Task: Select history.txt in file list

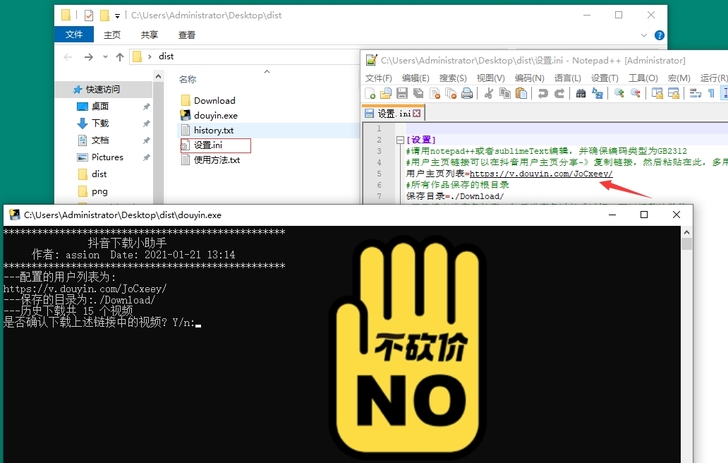Action: 213,130
